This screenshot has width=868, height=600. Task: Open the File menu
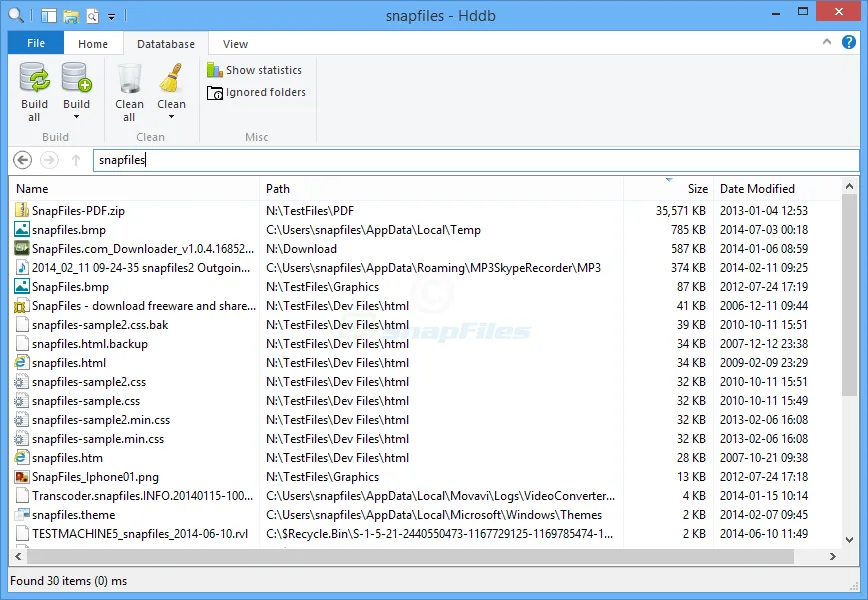pyautogui.click(x=36, y=43)
